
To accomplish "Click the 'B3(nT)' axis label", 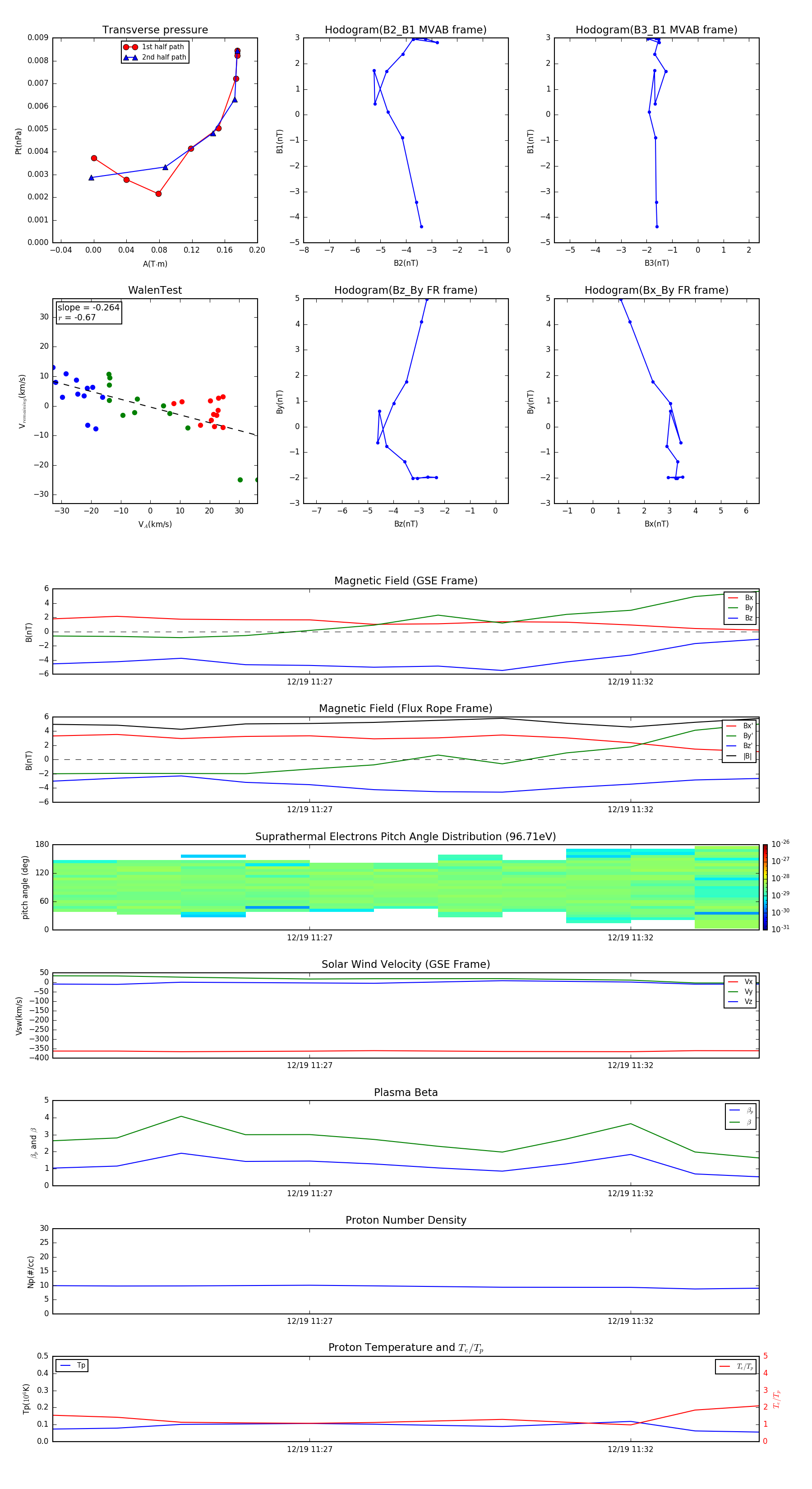I will (656, 263).
